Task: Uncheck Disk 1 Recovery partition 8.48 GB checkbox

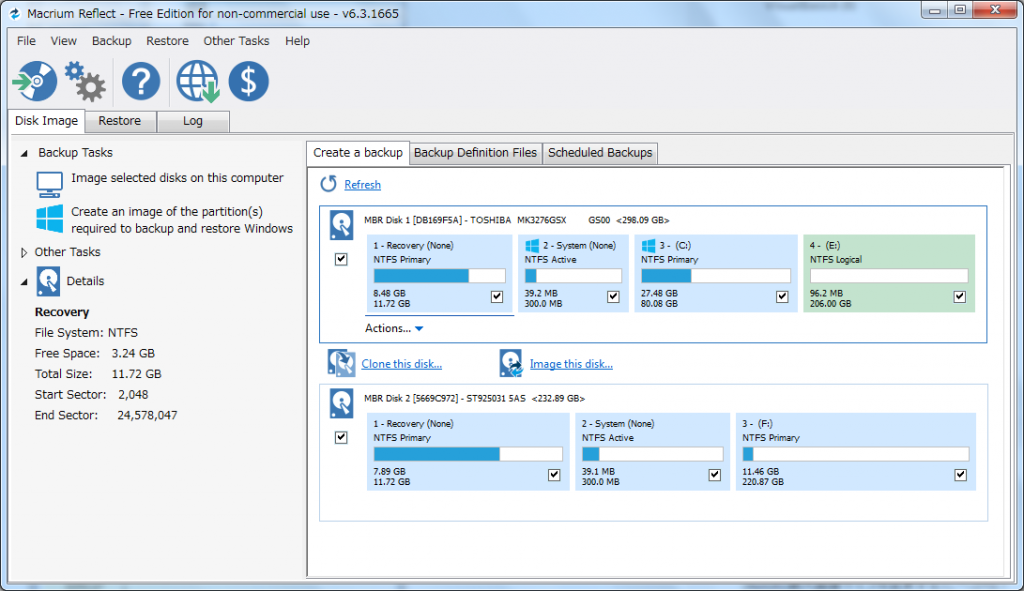Action: coord(497,296)
